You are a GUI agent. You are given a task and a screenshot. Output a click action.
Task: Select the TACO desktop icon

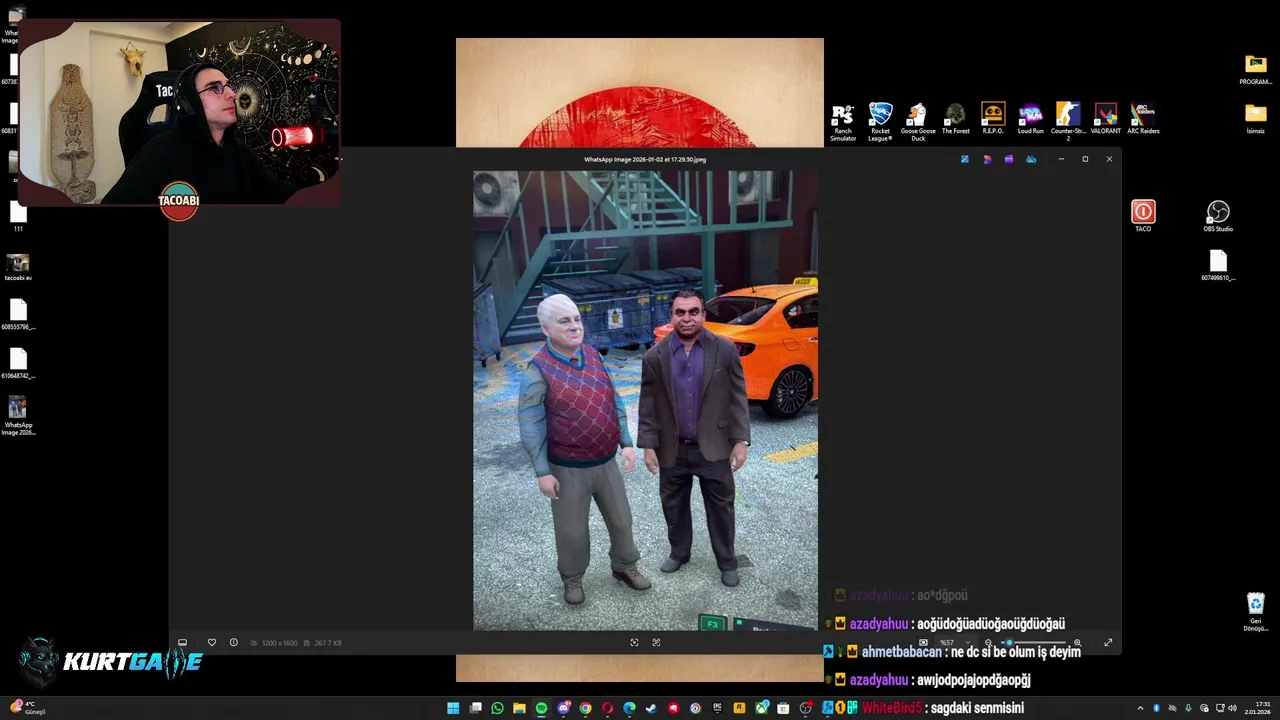click(x=1143, y=216)
